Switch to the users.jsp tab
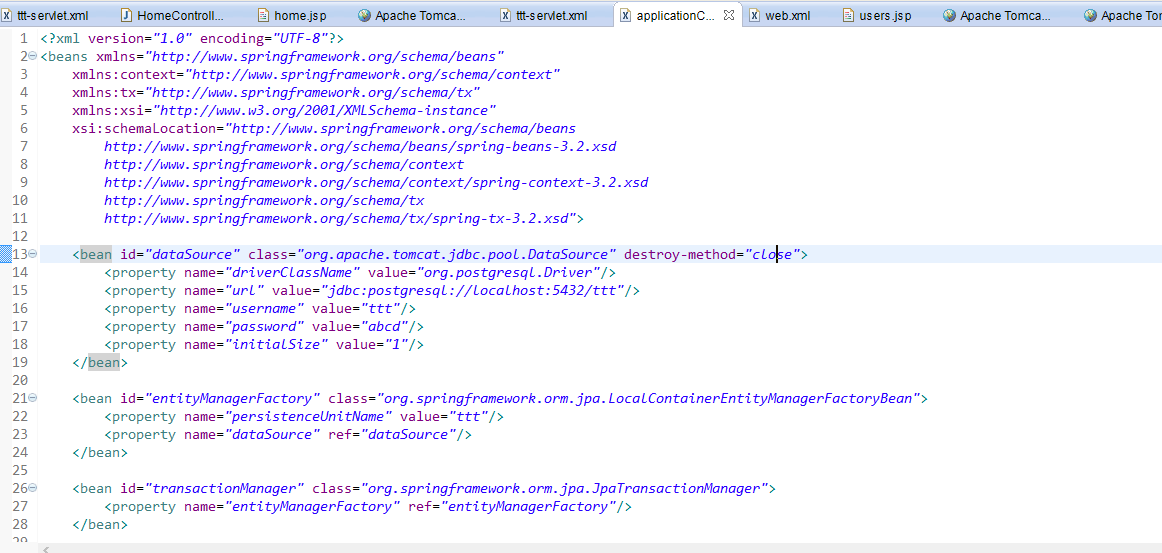The height and width of the screenshot is (553, 1162). pos(885,16)
